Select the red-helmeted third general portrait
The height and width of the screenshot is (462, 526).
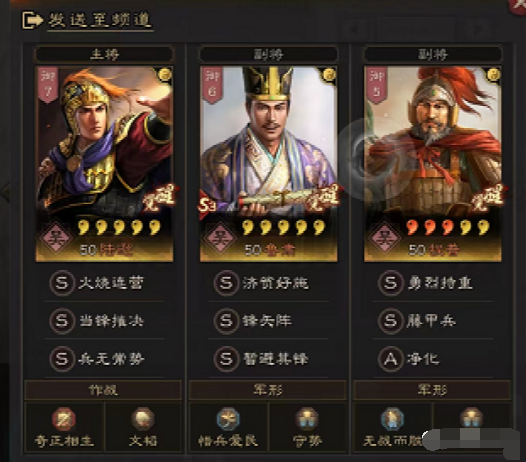pos(433,164)
